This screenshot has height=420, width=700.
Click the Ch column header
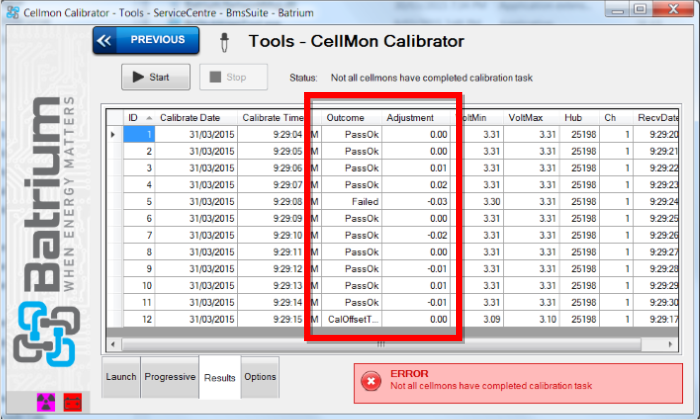(616, 118)
